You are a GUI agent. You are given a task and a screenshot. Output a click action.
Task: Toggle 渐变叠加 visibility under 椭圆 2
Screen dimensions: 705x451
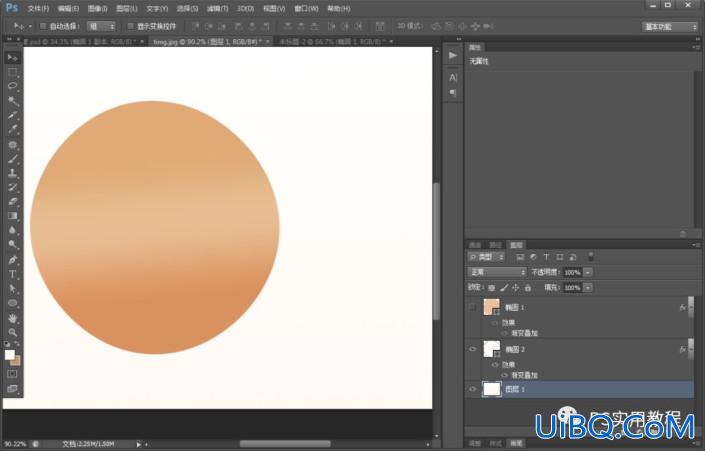[504, 375]
